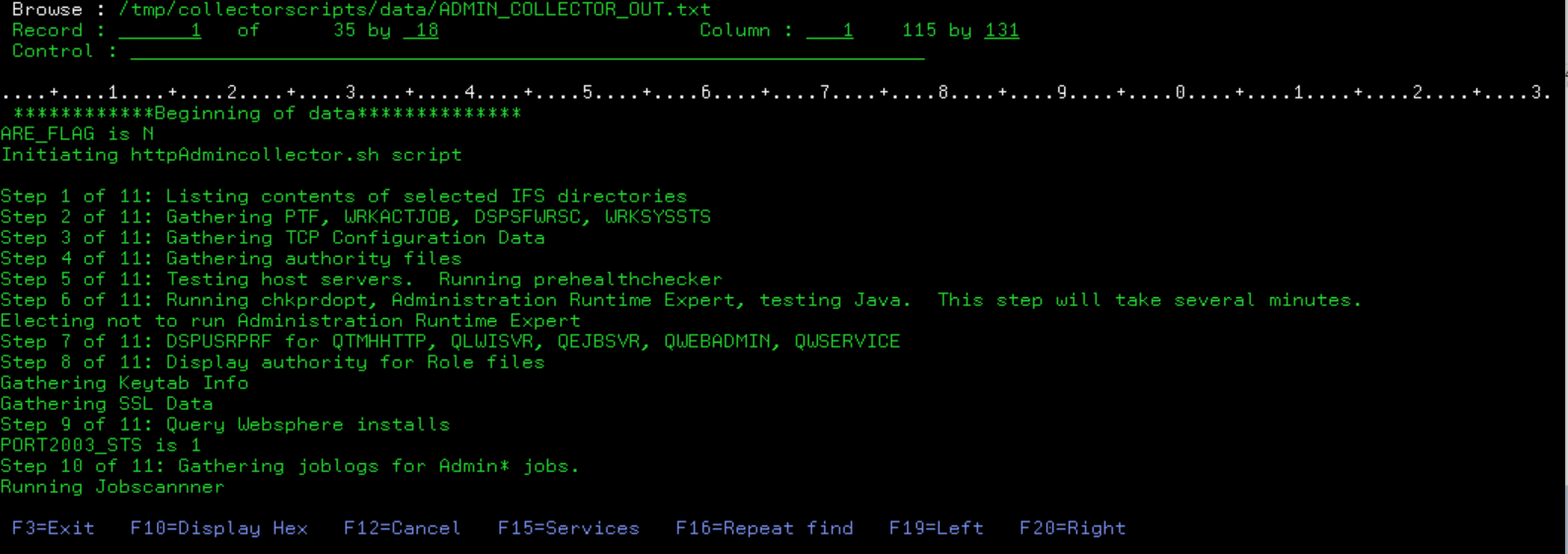The image size is (1568, 554).
Task: Focus the Control command input line
Action: click(528, 51)
